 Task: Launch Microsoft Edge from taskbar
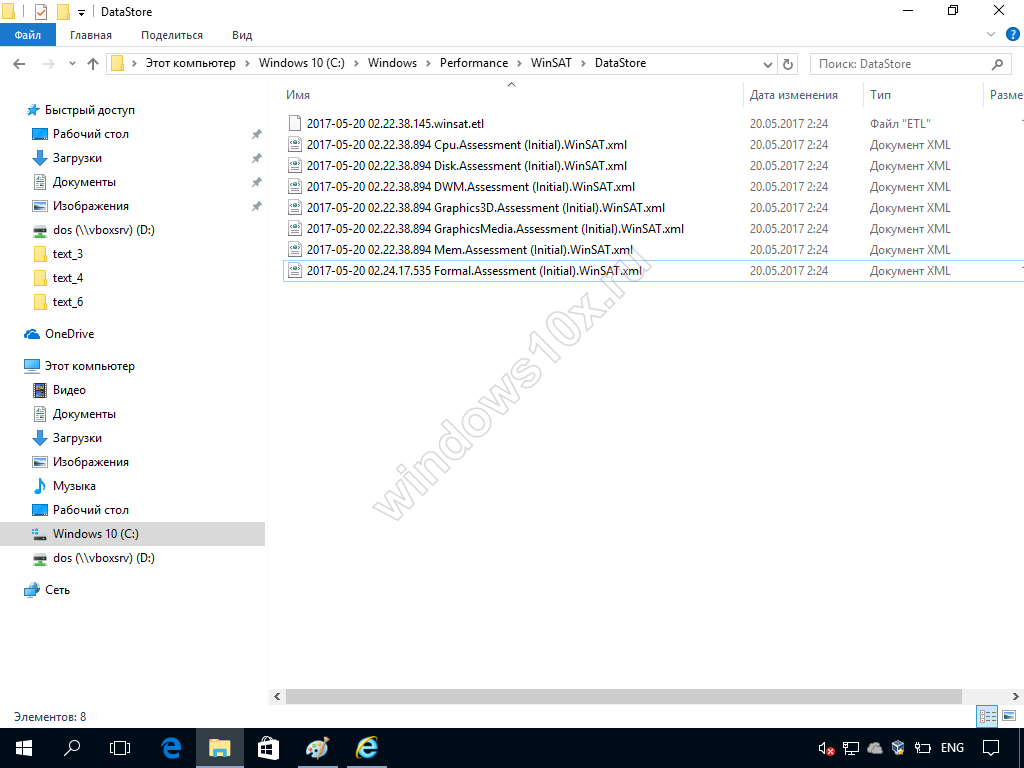point(171,748)
